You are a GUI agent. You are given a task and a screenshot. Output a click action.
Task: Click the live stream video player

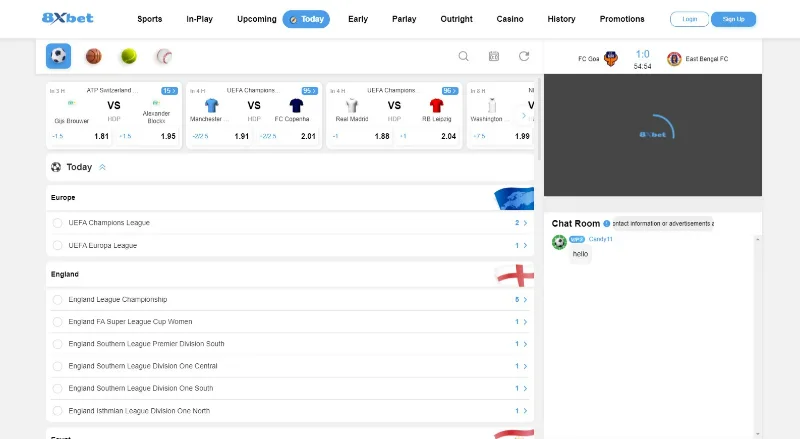(x=653, y=135)
